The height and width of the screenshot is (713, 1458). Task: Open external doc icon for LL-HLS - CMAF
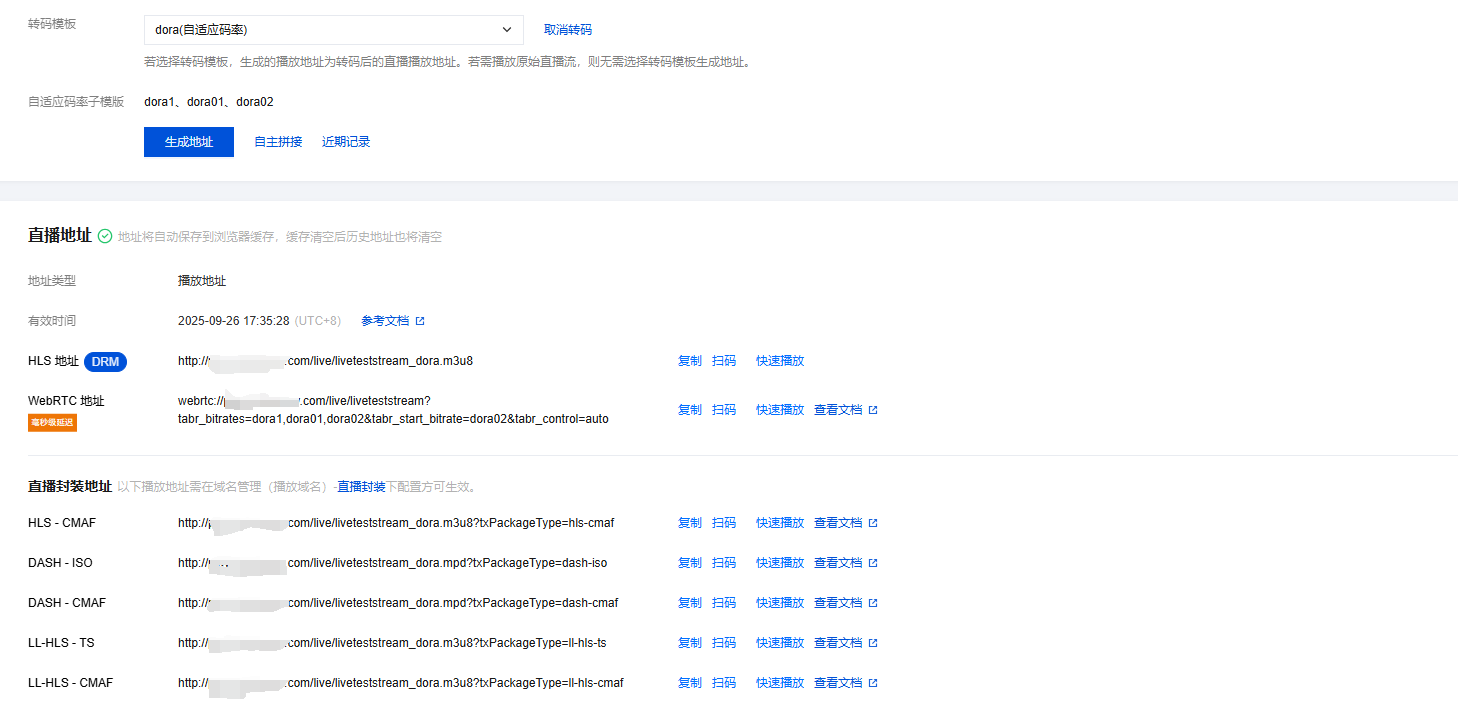pyautogui.click(x=873, y=683)
